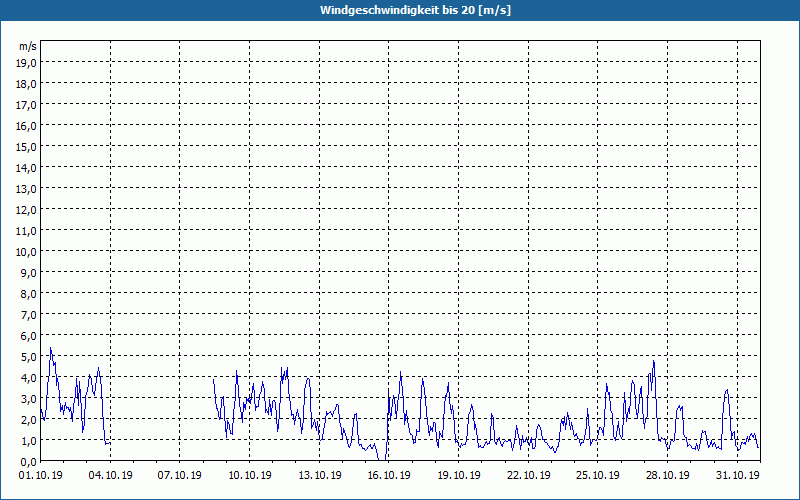The height and width of the screenshot is (500, 800).
Task: Select the 14,0 y-axis label
Action: pyautogui.click(x=28, y=167)
